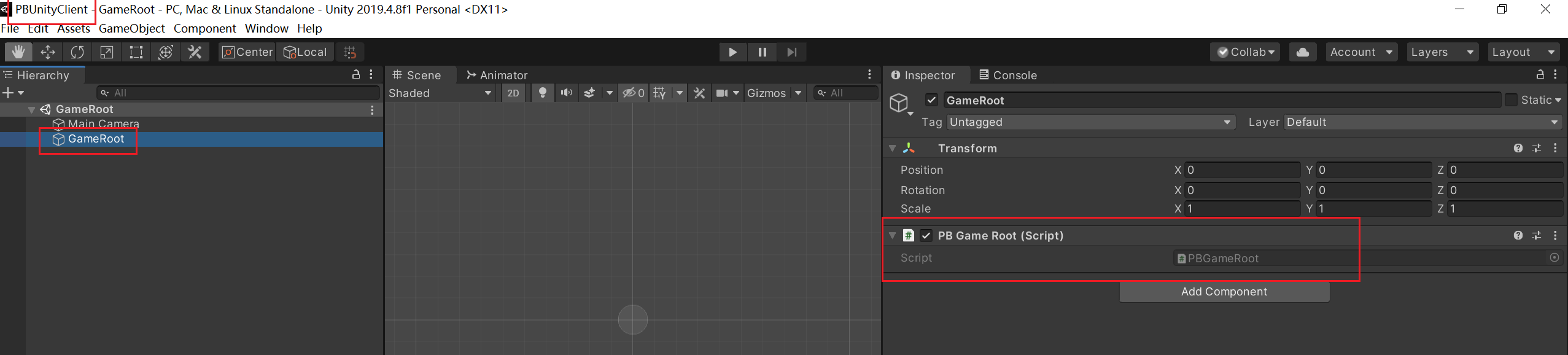Screen dimensions: 1568x355
Task: Click the Add Component button
Action: 1224,292
